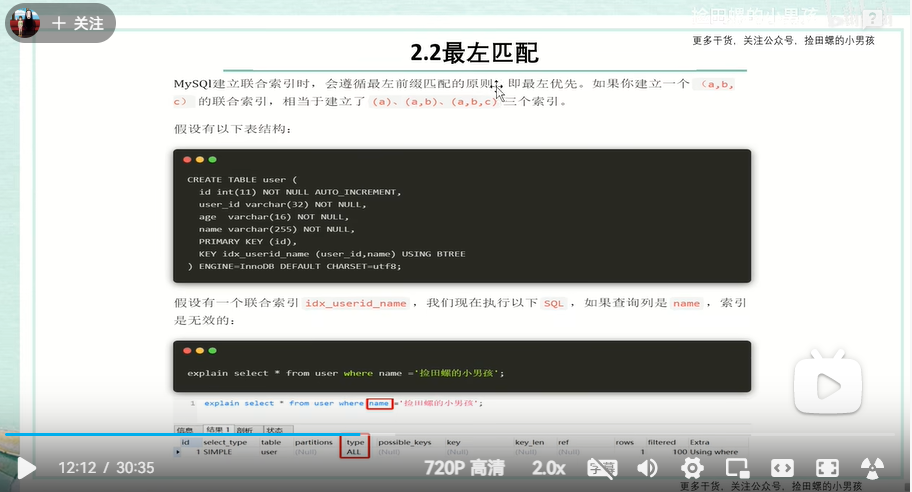Image resolution: width=912 pixels, height=492 pixels.
Task: Click the play button in the control bar
Action: click(x=26, y=468)
